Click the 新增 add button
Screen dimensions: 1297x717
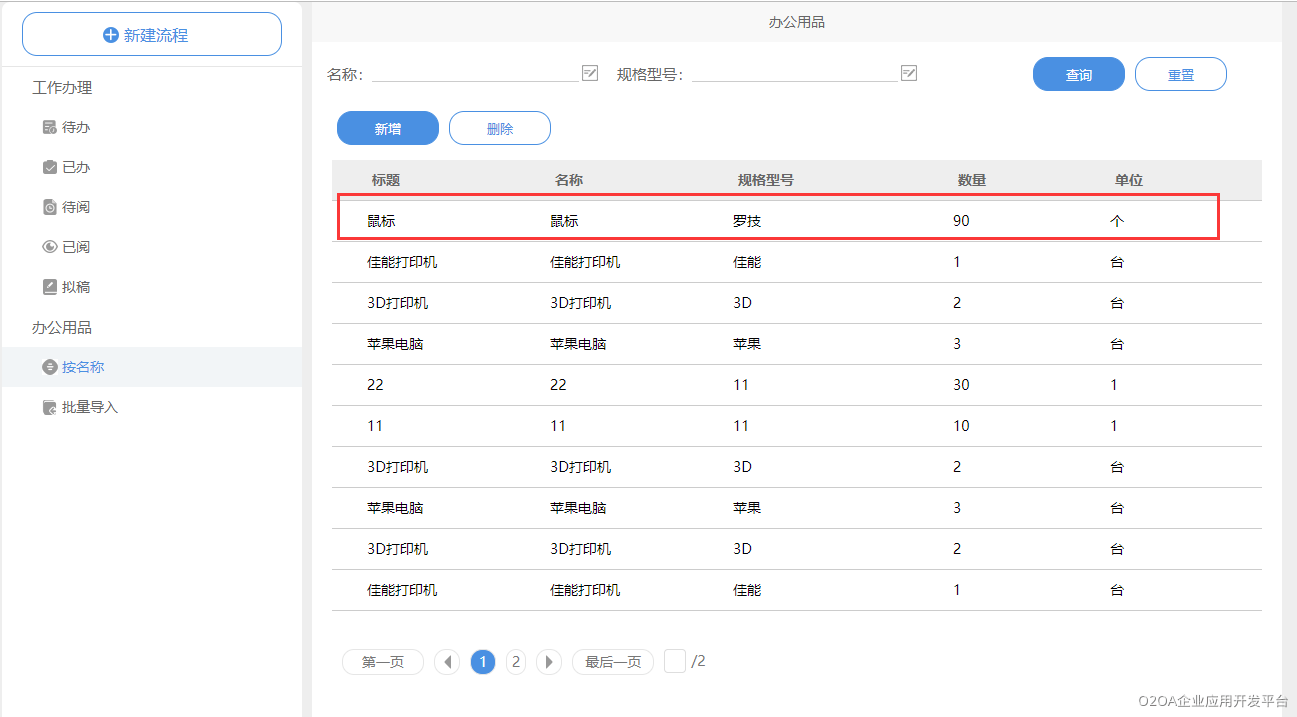[388, 128]
